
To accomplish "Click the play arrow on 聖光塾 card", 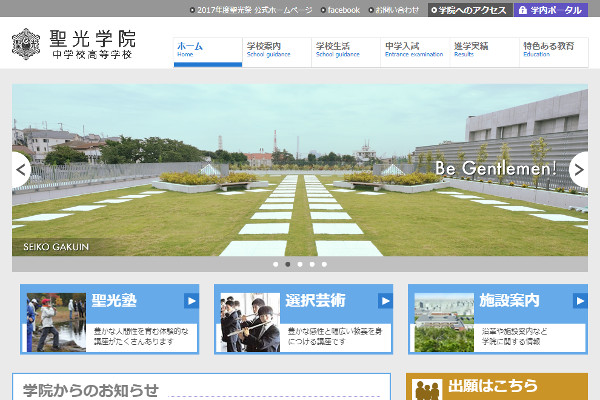I will tap(191, 301).
